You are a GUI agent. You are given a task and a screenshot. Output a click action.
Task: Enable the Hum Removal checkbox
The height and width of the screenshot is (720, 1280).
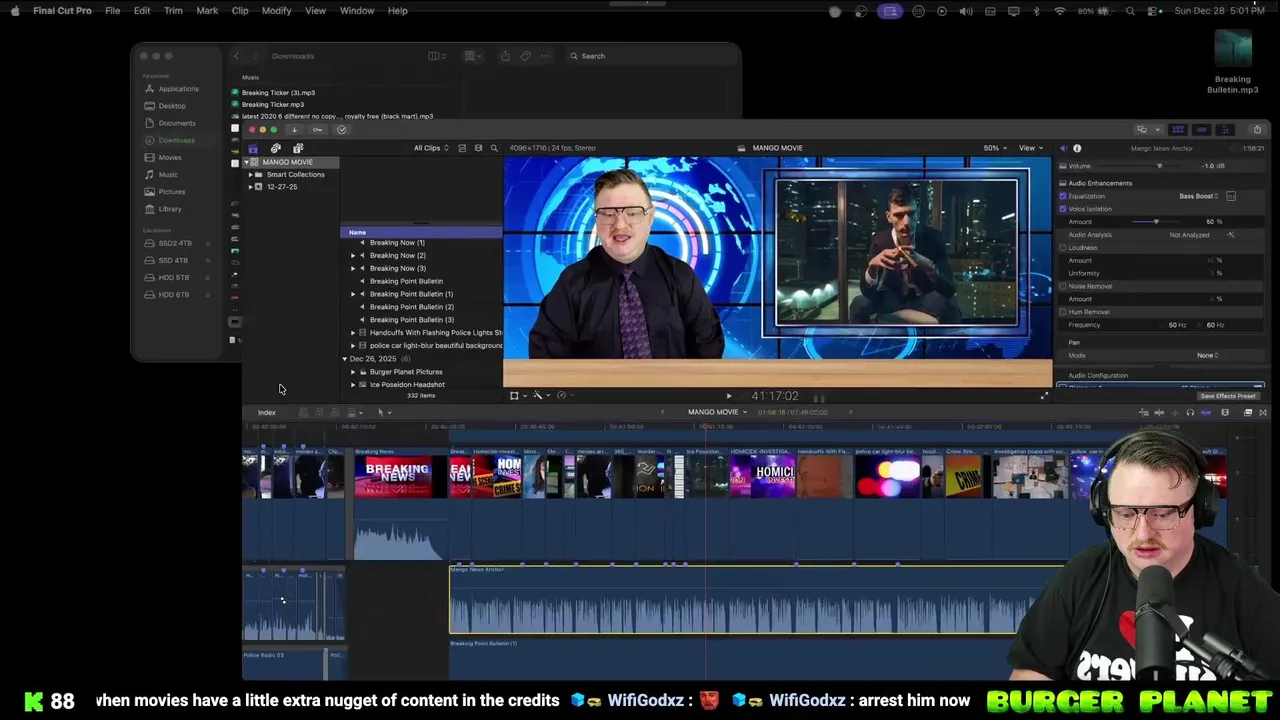pos(1062,312)
